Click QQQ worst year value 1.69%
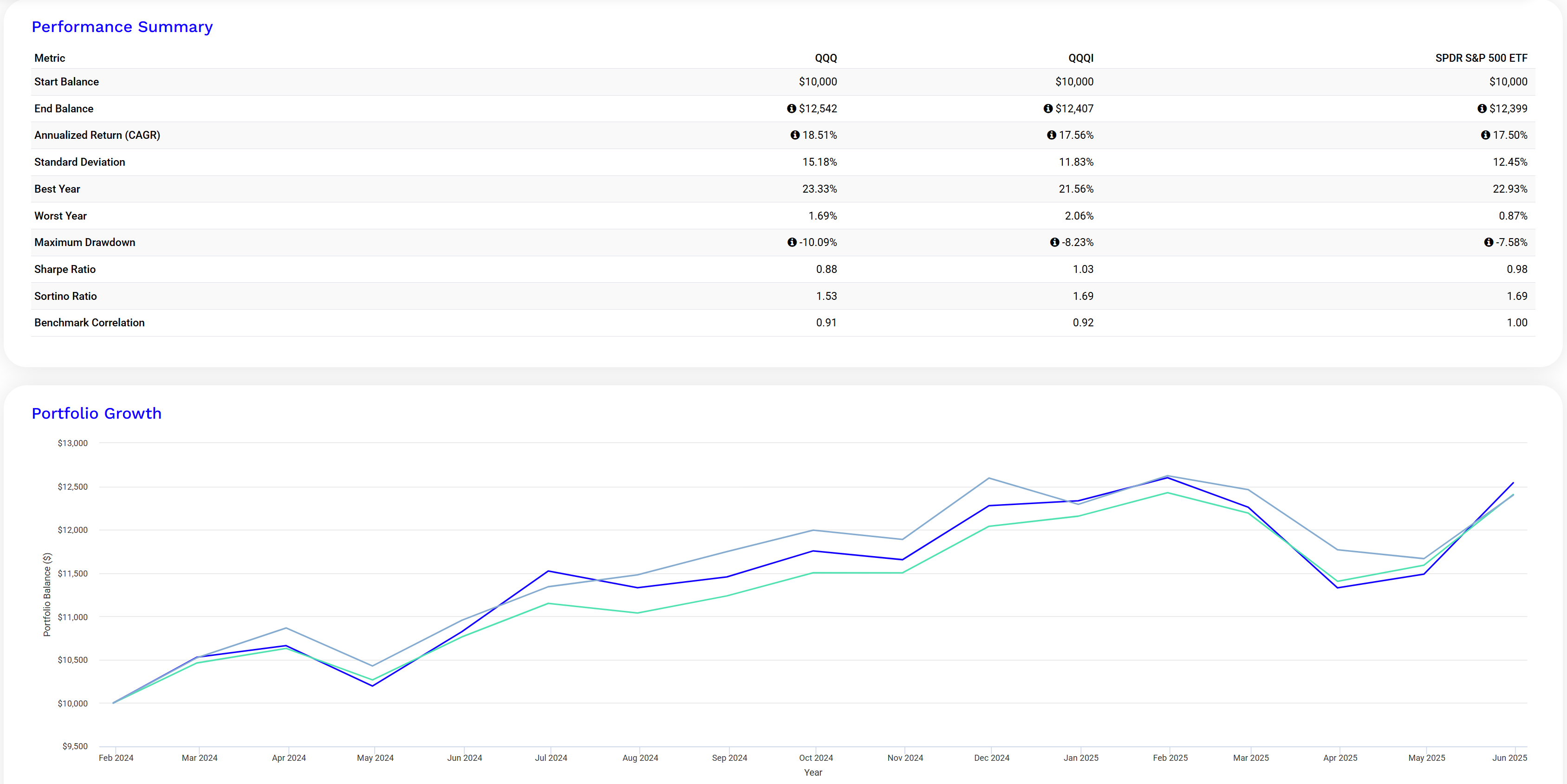The height and width of the screenshot is (784, 1567). point(822,216)
